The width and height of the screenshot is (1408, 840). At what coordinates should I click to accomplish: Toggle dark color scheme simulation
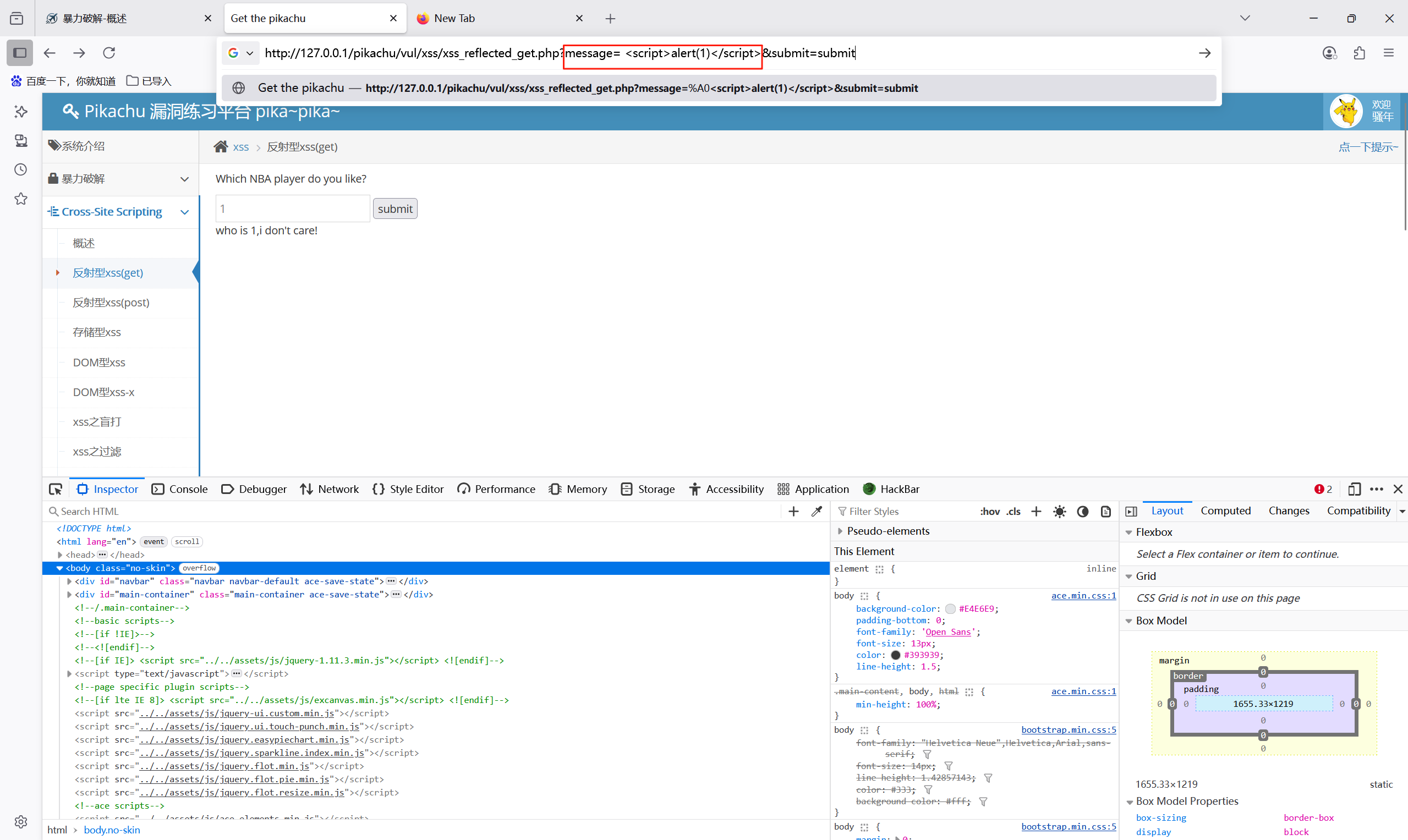(1082, 511)
